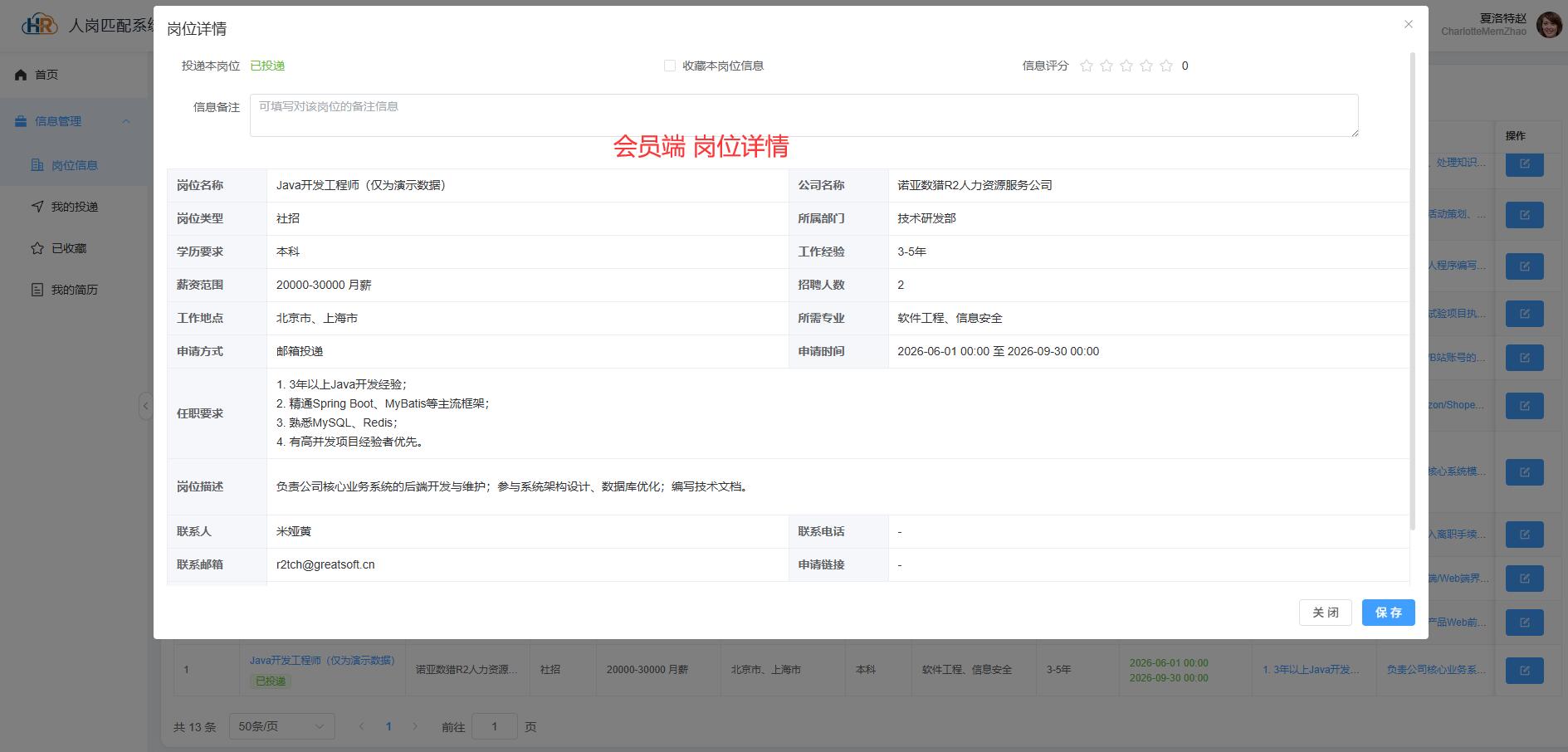Set 信息评分 to three stars

pyautogui.click(x=1126, y=66)
